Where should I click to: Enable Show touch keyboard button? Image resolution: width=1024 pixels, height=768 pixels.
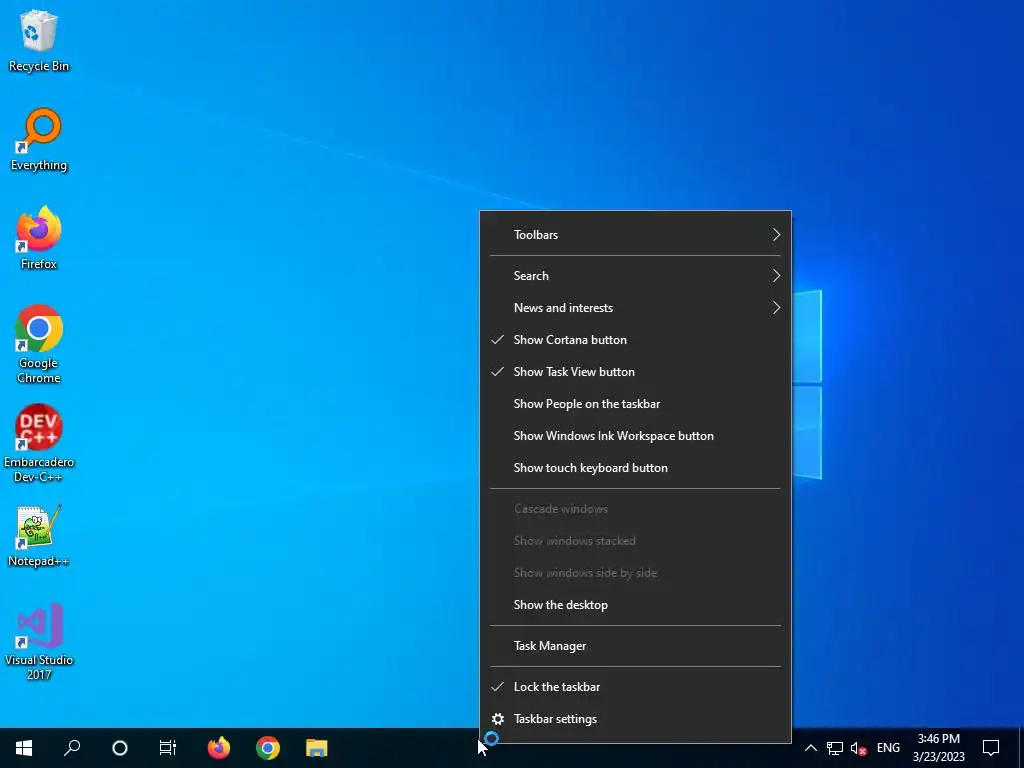pyautogui.click(x=635, y=468)
